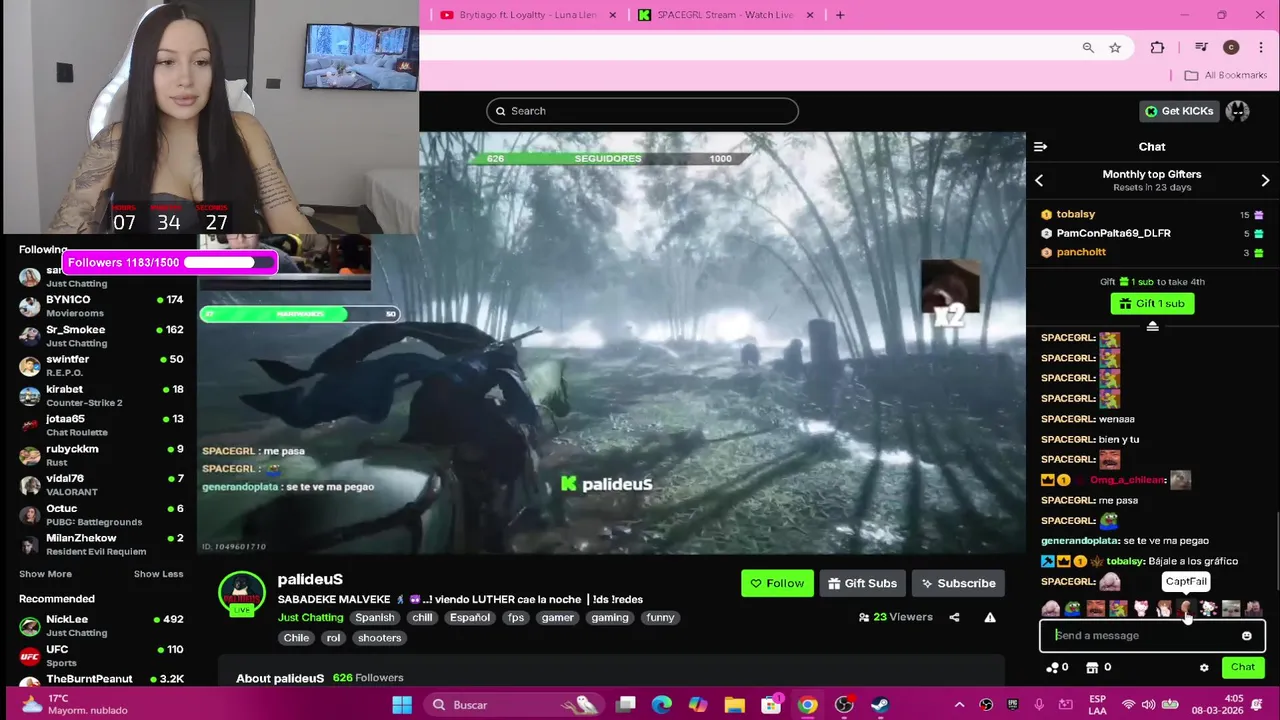
Task: Click Omg_a_chilean username in chat
Action: 1127,480
